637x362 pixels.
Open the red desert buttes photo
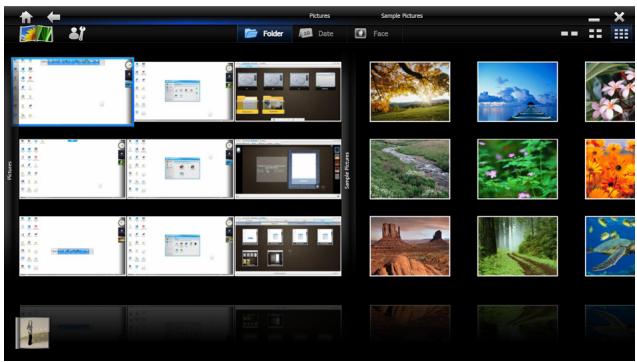click(410, 246)
